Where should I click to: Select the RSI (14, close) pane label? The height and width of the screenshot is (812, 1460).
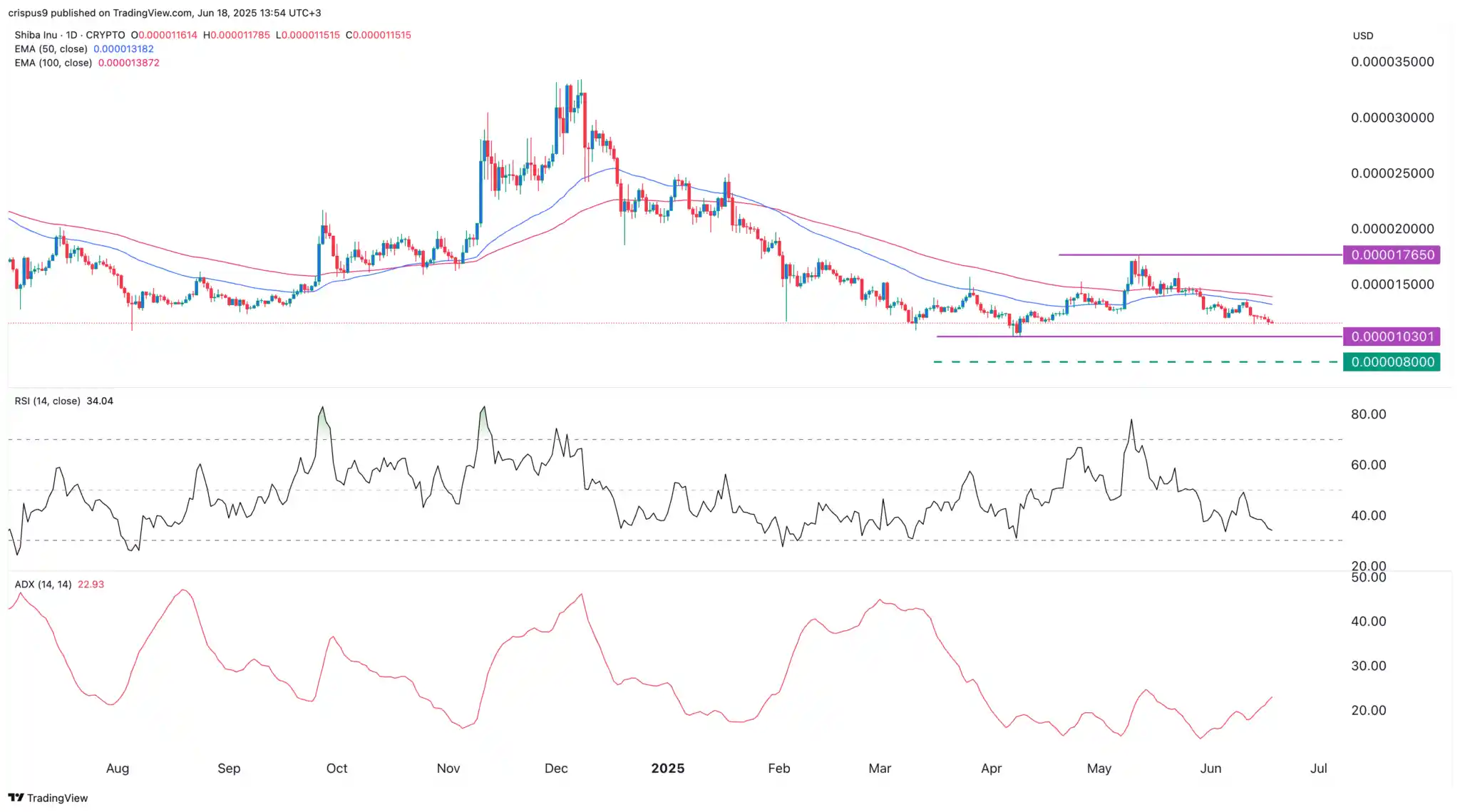[46, 401]
